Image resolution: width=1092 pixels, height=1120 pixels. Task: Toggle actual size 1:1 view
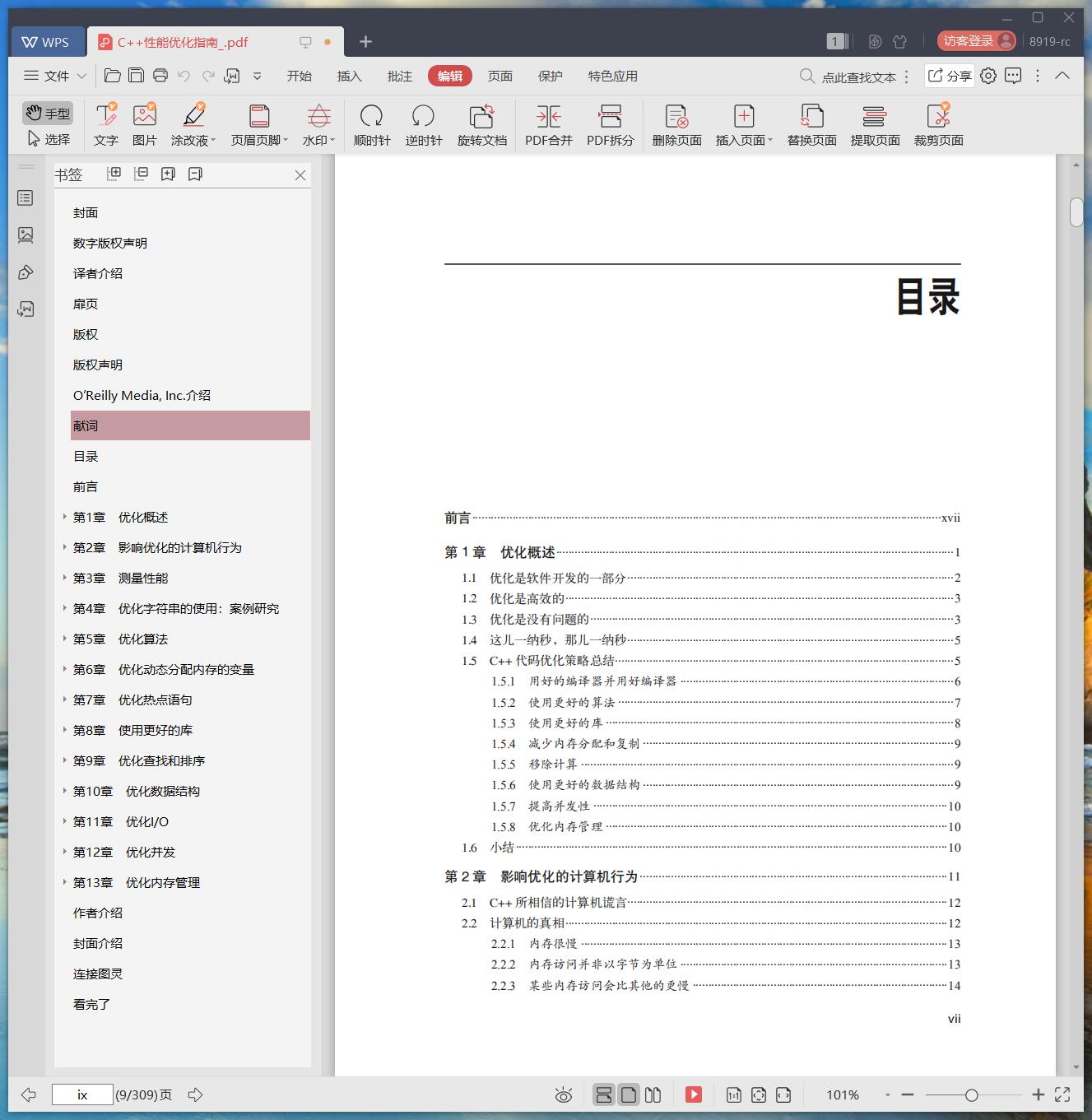click(x=733, y=1094)
